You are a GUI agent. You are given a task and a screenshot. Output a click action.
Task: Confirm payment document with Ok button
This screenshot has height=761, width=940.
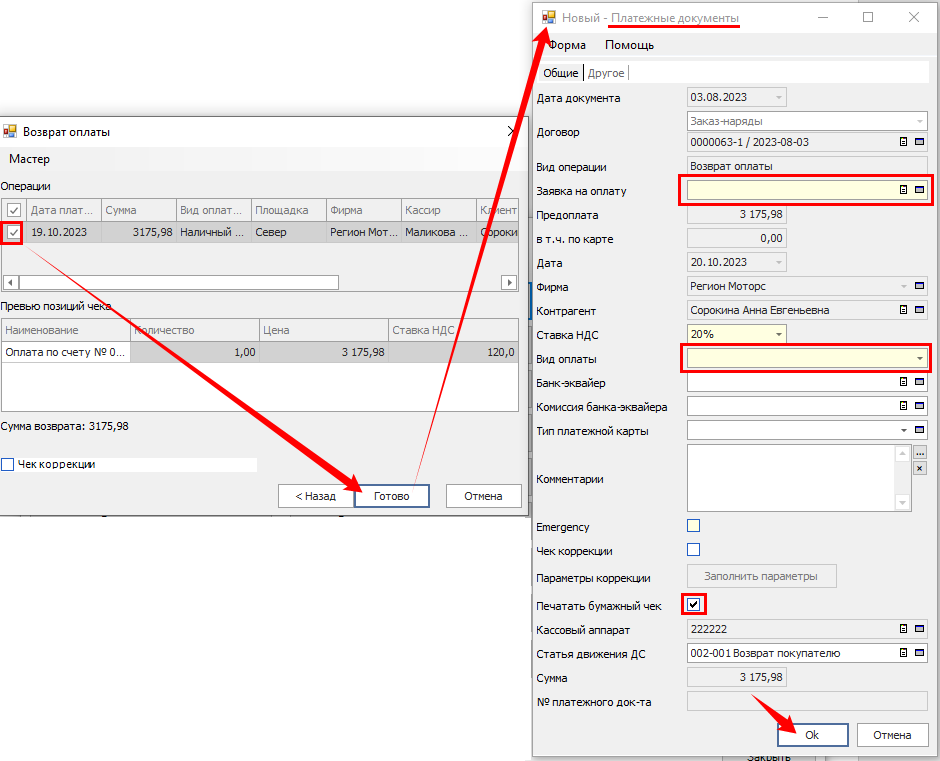(x=812, y=735)
